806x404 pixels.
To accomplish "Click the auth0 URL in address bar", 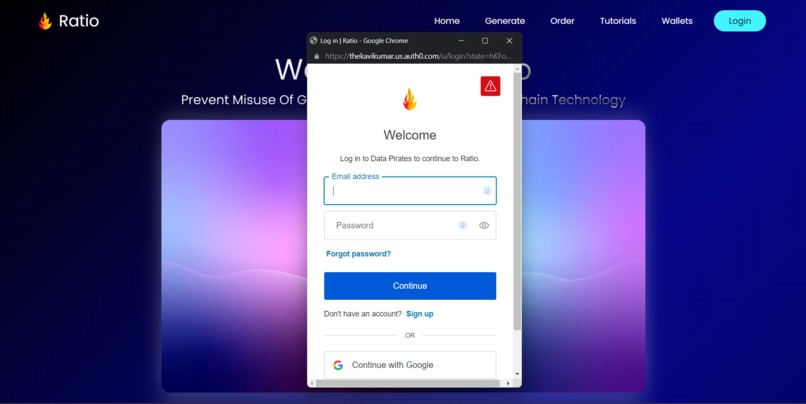I will click(x=418, y=57).
